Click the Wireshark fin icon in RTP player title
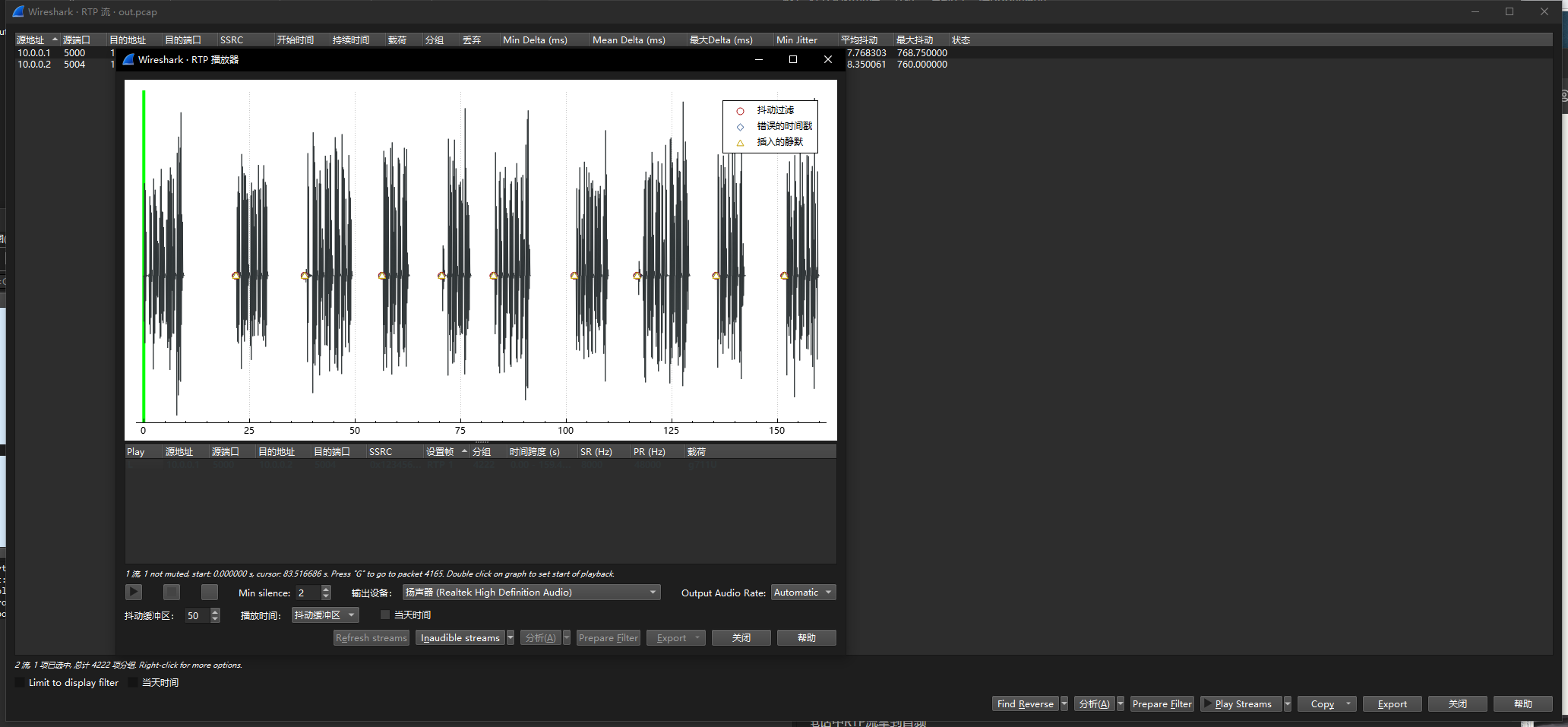 (129, 59)
